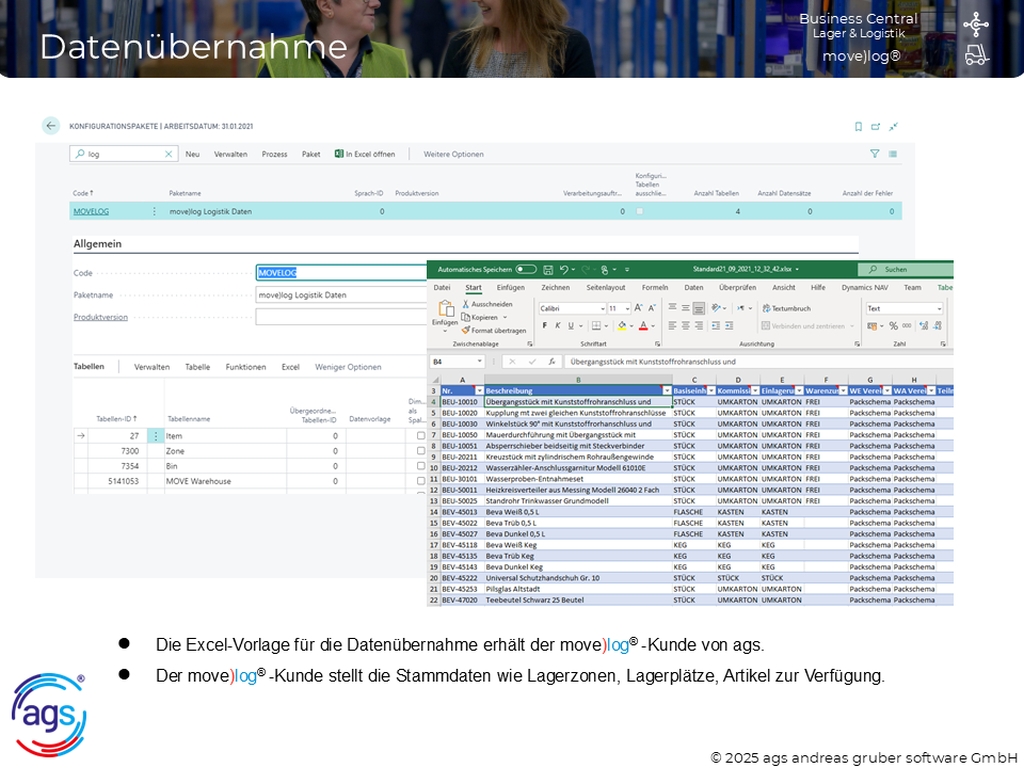Open the Nr. column filter dropdown

point(479,391)
